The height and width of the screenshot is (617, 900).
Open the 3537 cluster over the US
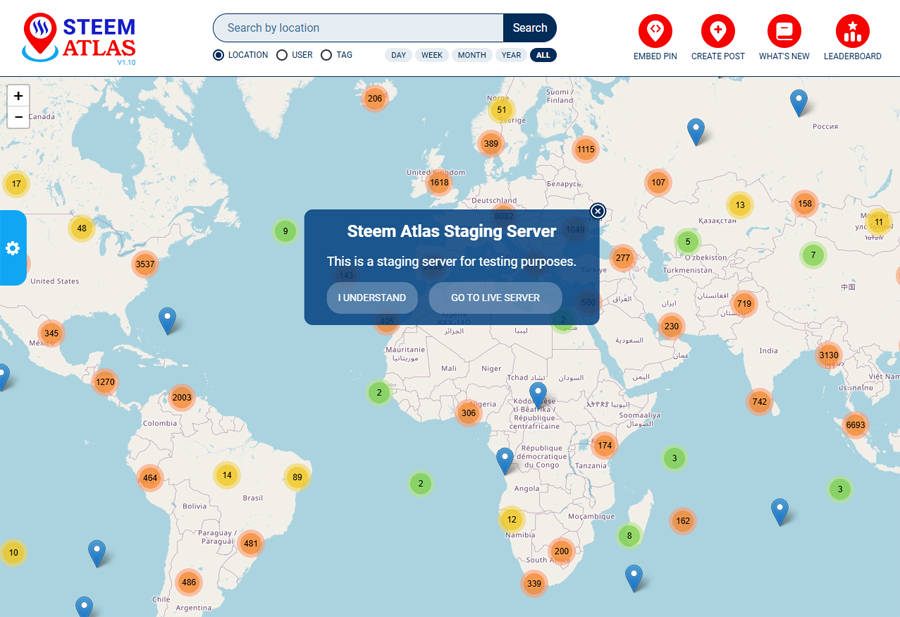[145, 264]
